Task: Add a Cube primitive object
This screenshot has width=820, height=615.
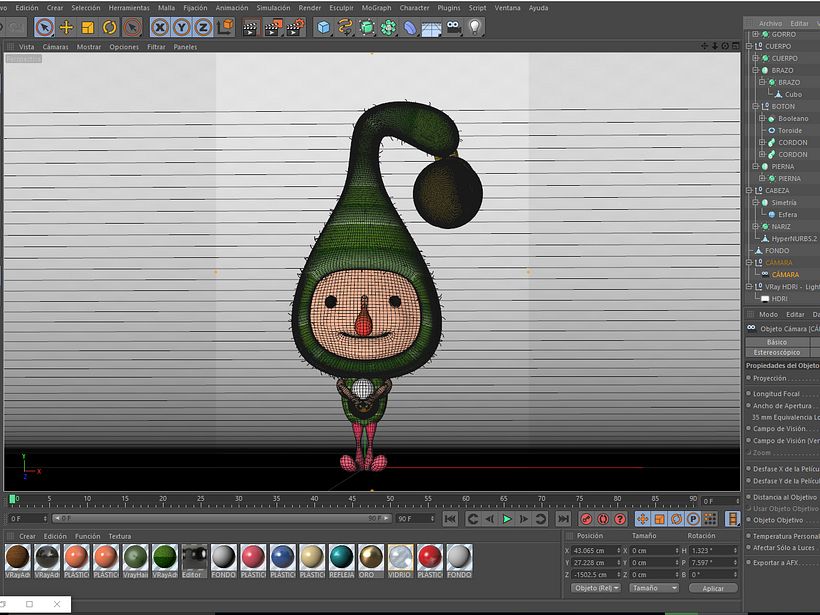Action: point(324,27)
